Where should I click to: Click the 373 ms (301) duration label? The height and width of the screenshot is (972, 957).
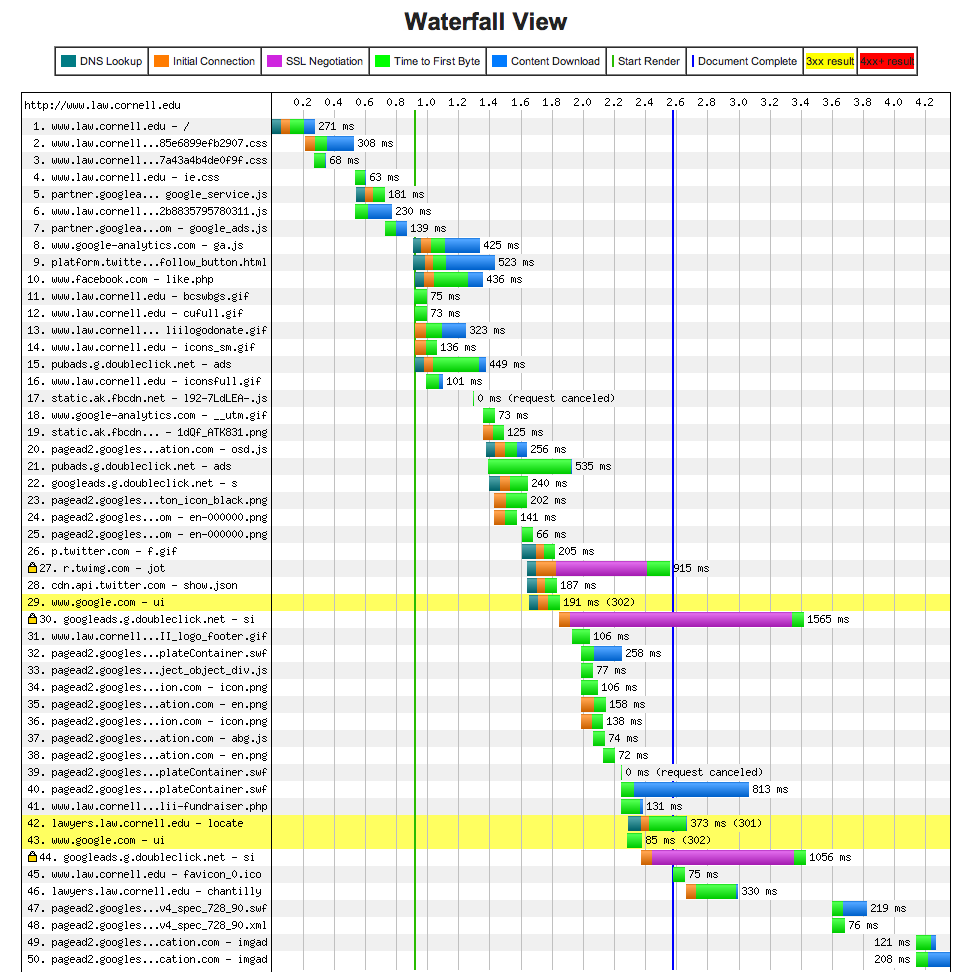pos(726,823)
